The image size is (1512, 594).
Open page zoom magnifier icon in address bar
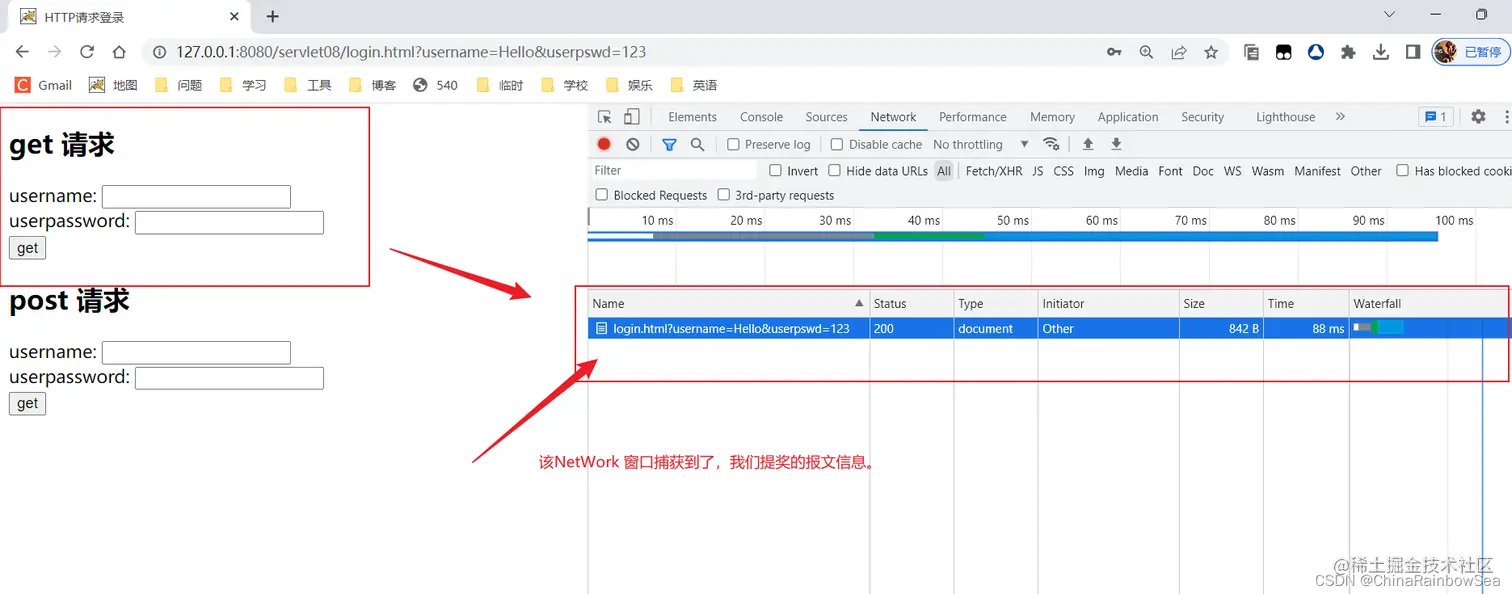pos(1147,52)
